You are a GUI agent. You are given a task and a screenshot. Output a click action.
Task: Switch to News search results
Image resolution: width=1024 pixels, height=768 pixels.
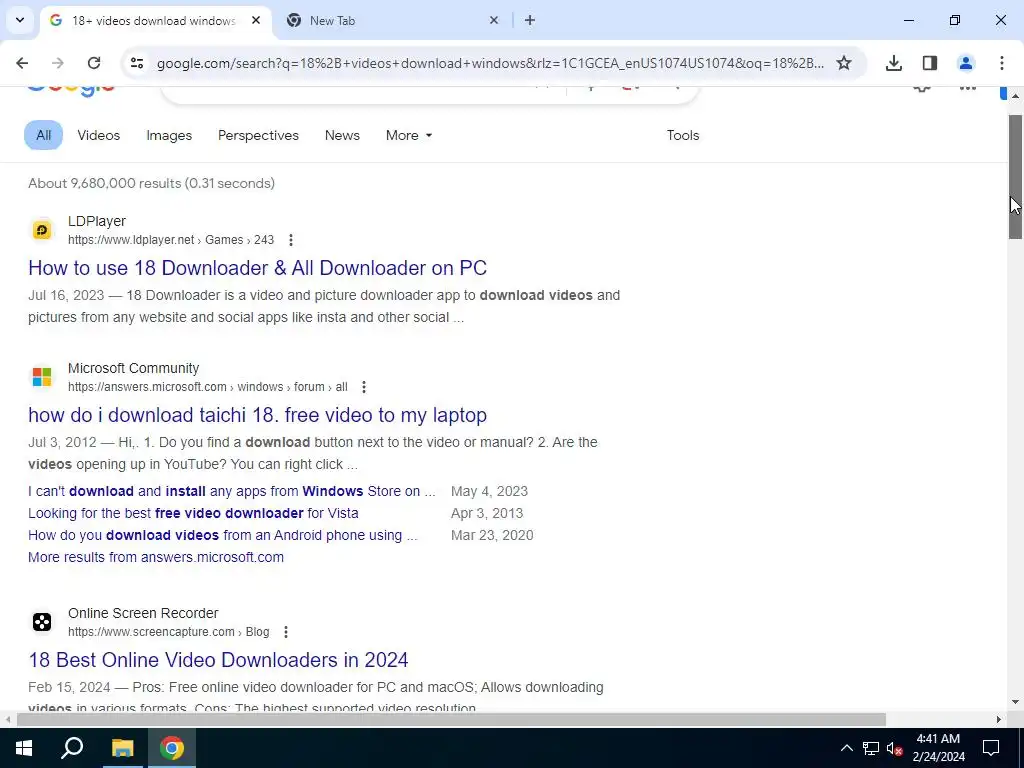point(342,135)
